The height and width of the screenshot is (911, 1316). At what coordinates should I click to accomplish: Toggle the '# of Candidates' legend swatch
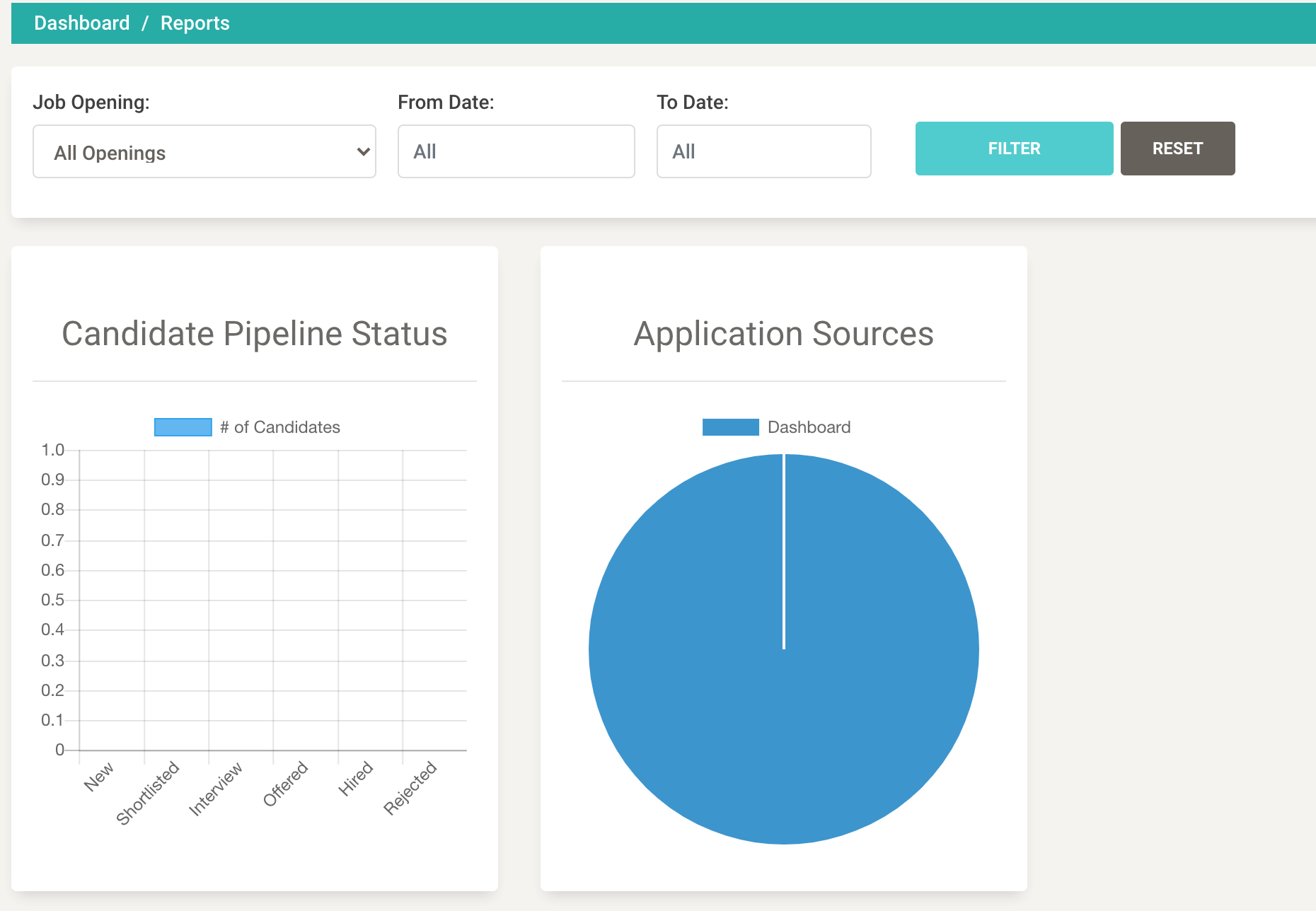coord(183,427)
